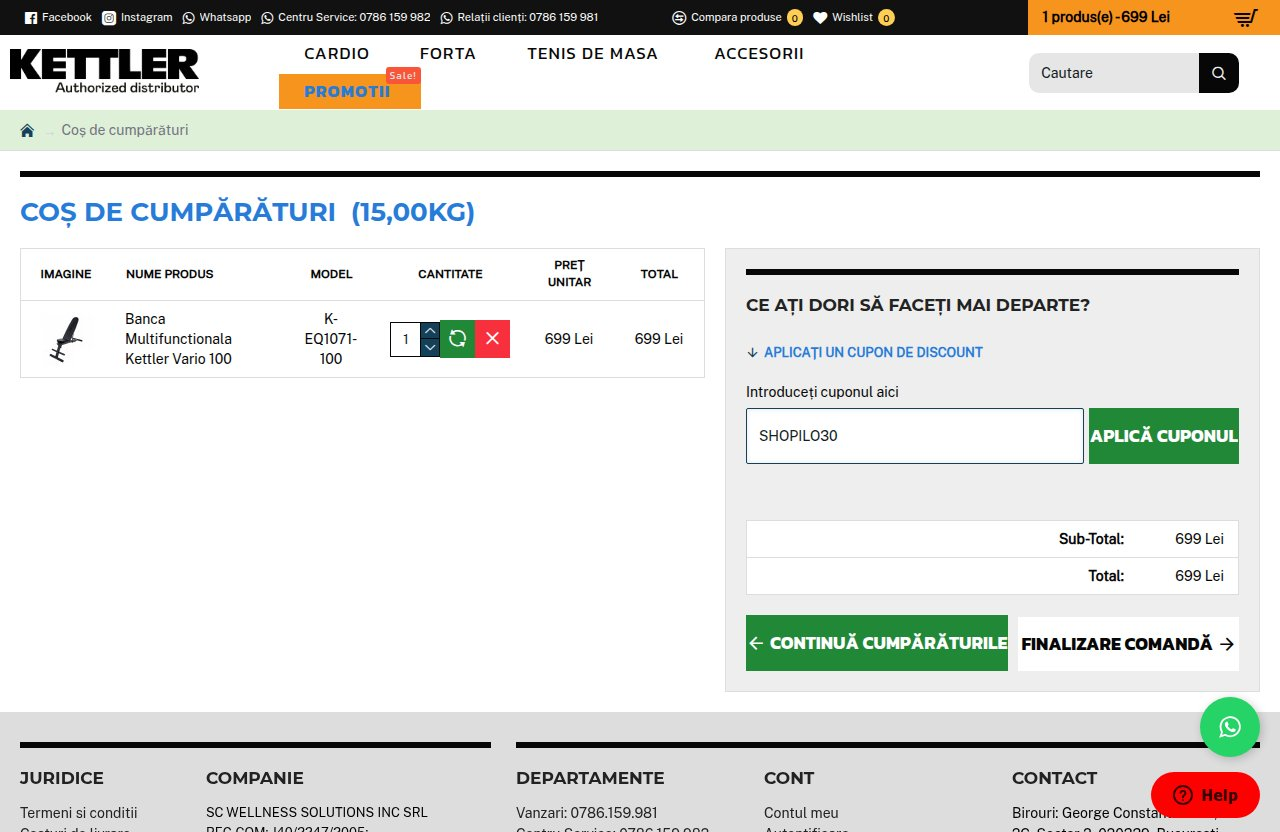Viewport: 1280px width, 832px height.
Task: Open Banca Multifunctionala Kettler Vario 100 link
Action: 178,339
